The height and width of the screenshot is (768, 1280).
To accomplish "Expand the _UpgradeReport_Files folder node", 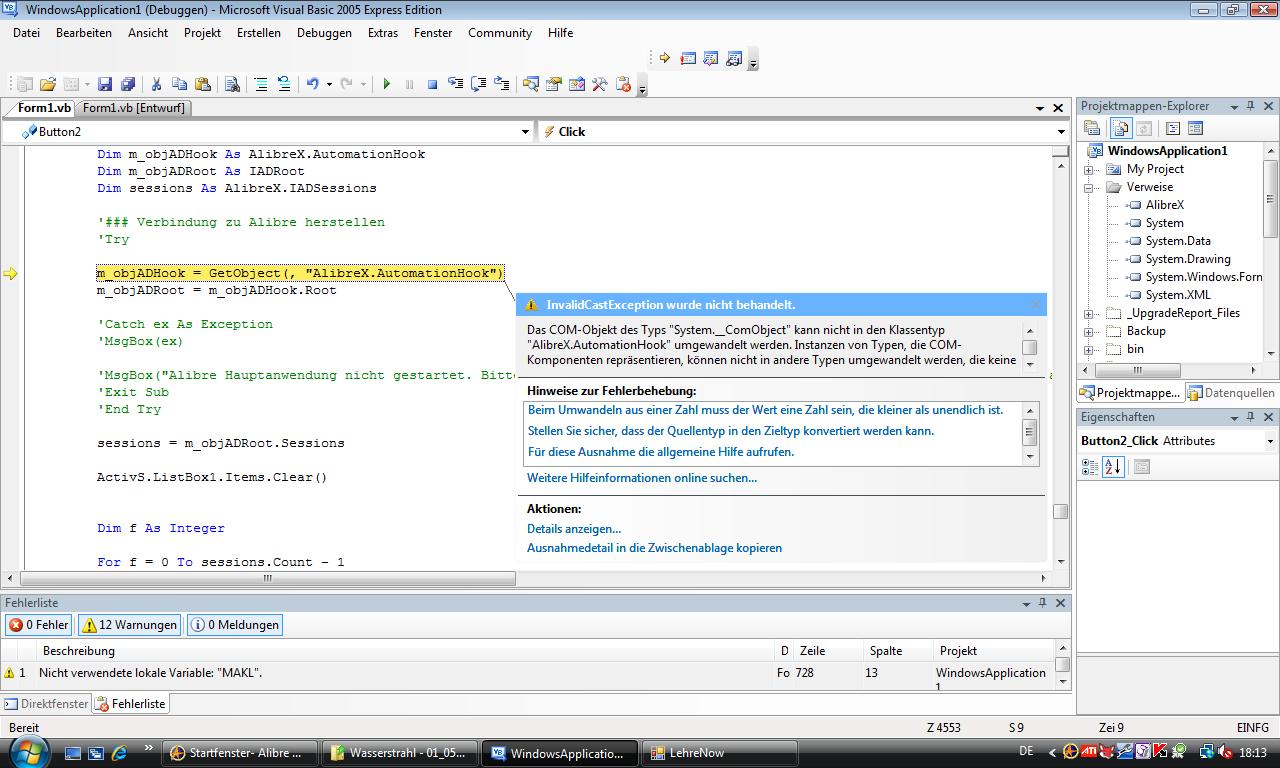I will (1089, 313).
